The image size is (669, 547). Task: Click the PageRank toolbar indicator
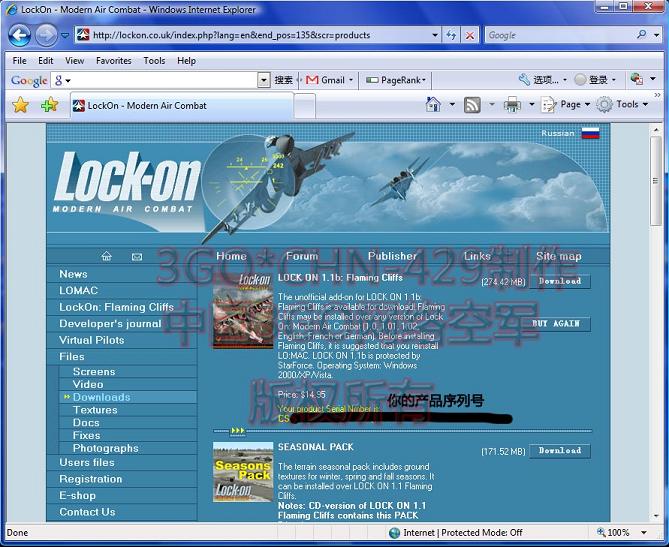coord(396,80)
